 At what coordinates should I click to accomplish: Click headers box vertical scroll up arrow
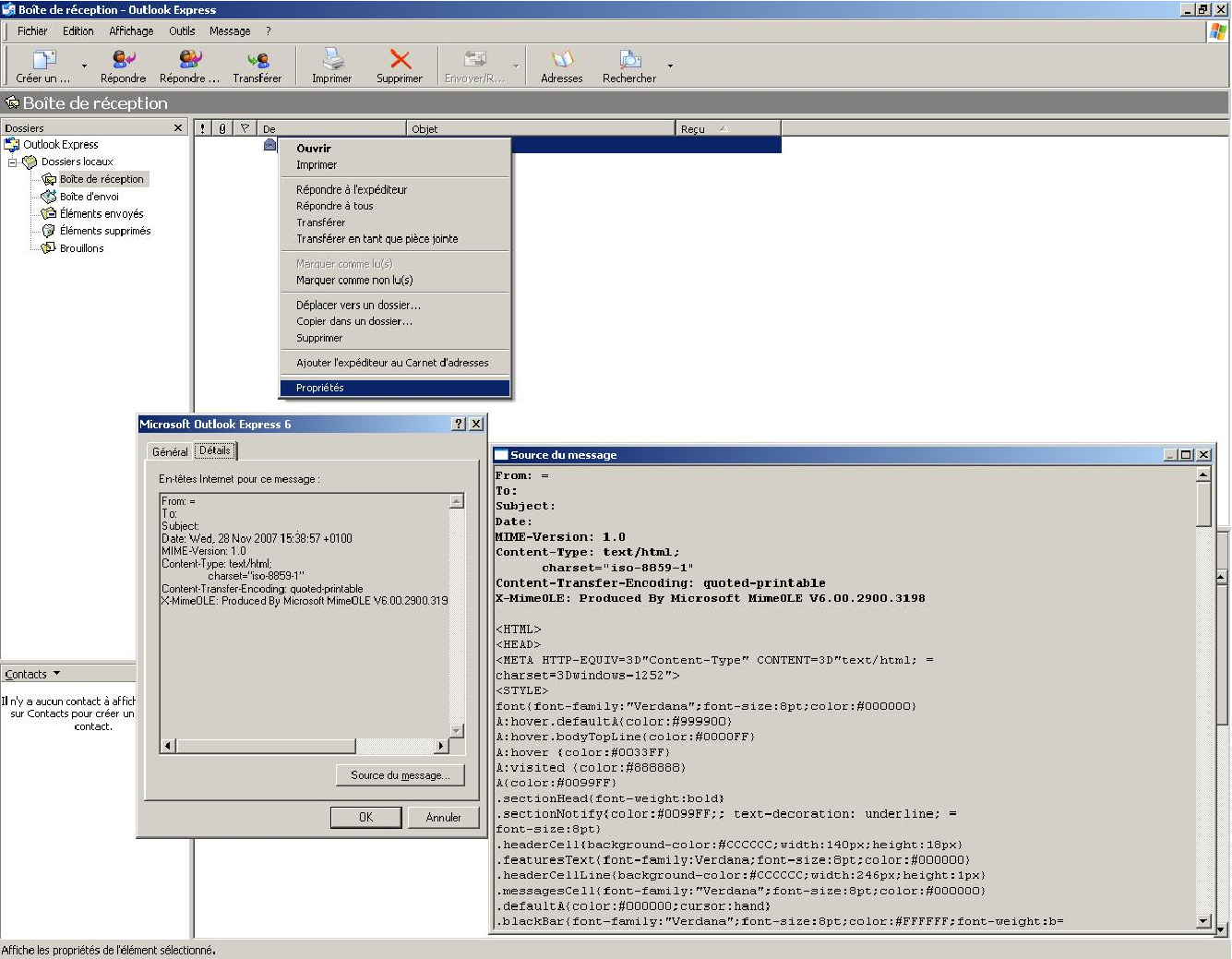456,501
